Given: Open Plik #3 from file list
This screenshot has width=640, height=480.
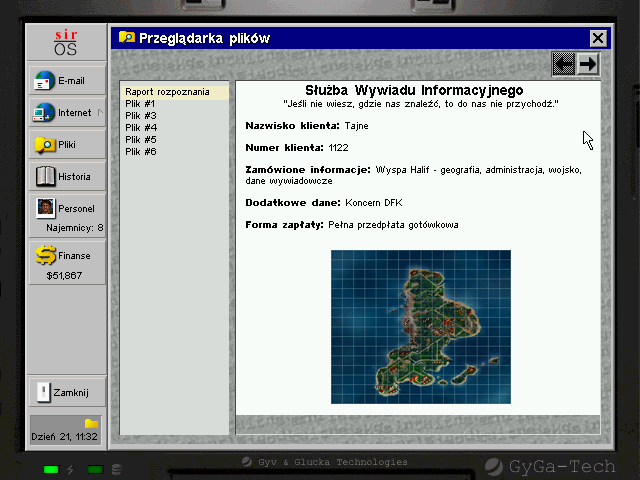Looking at the screenshot, I should [x=141, y=116].
